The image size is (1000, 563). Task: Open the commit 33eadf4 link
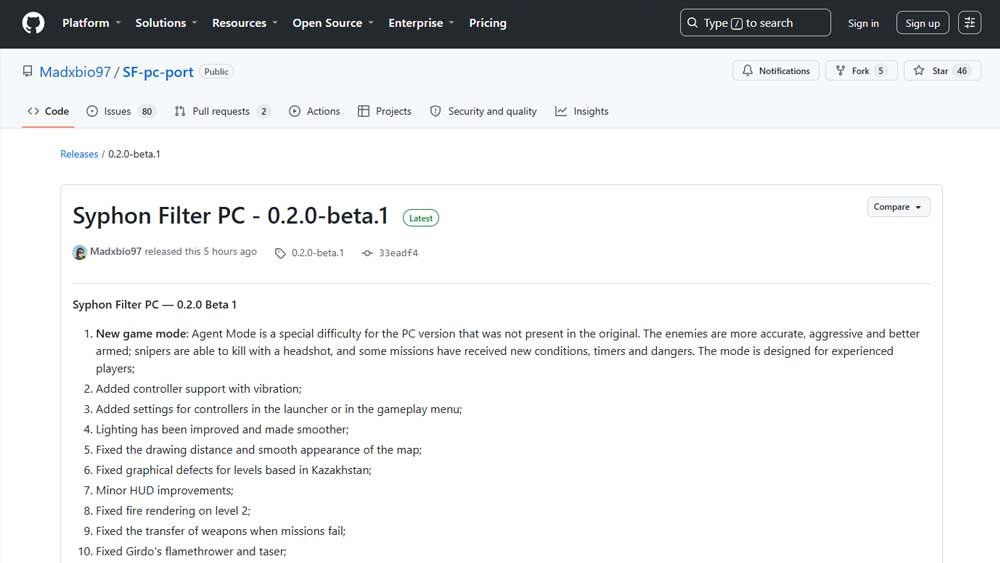pyautogui.click(x=399, y=253)
